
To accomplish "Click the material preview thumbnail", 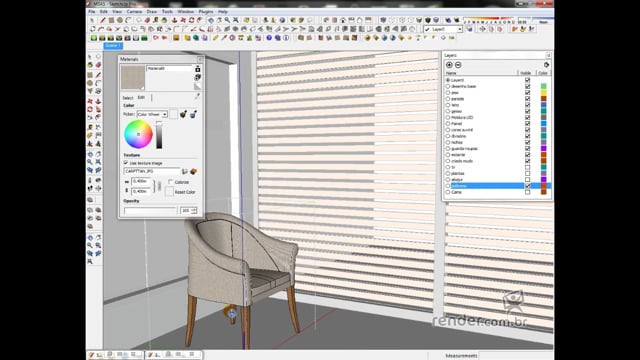I will 133,78.
